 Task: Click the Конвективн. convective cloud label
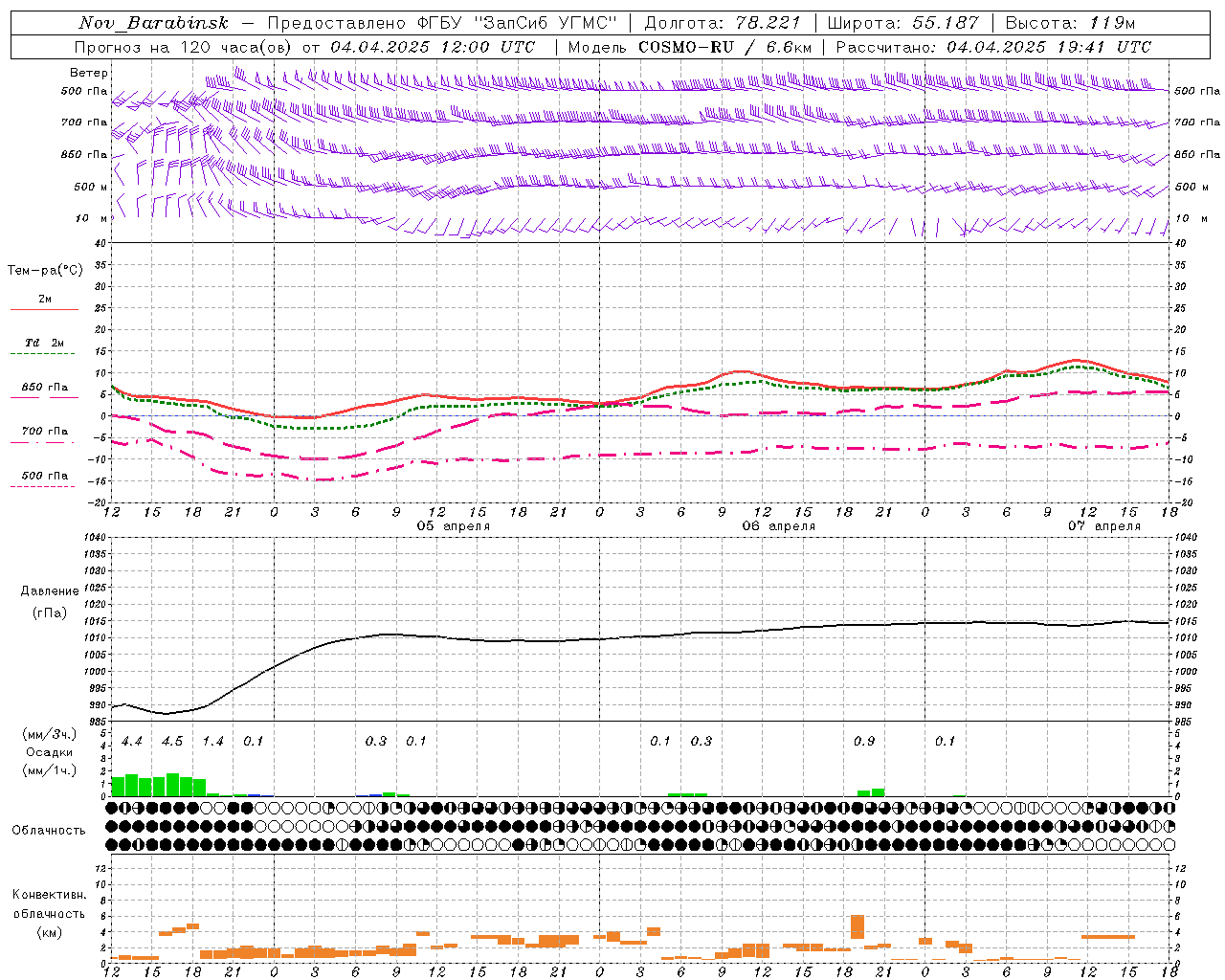[49, 895]
